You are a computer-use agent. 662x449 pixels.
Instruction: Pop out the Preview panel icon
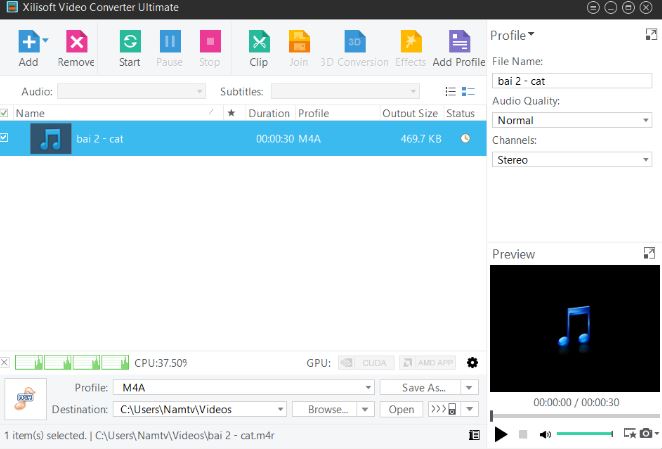649,253
